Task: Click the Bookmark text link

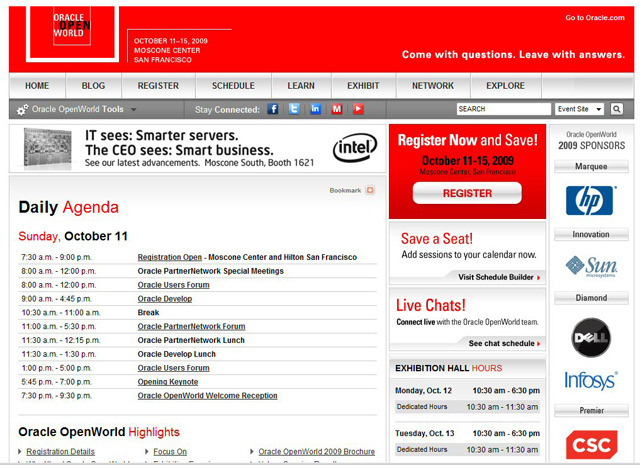Action: (x=345, y=190)
